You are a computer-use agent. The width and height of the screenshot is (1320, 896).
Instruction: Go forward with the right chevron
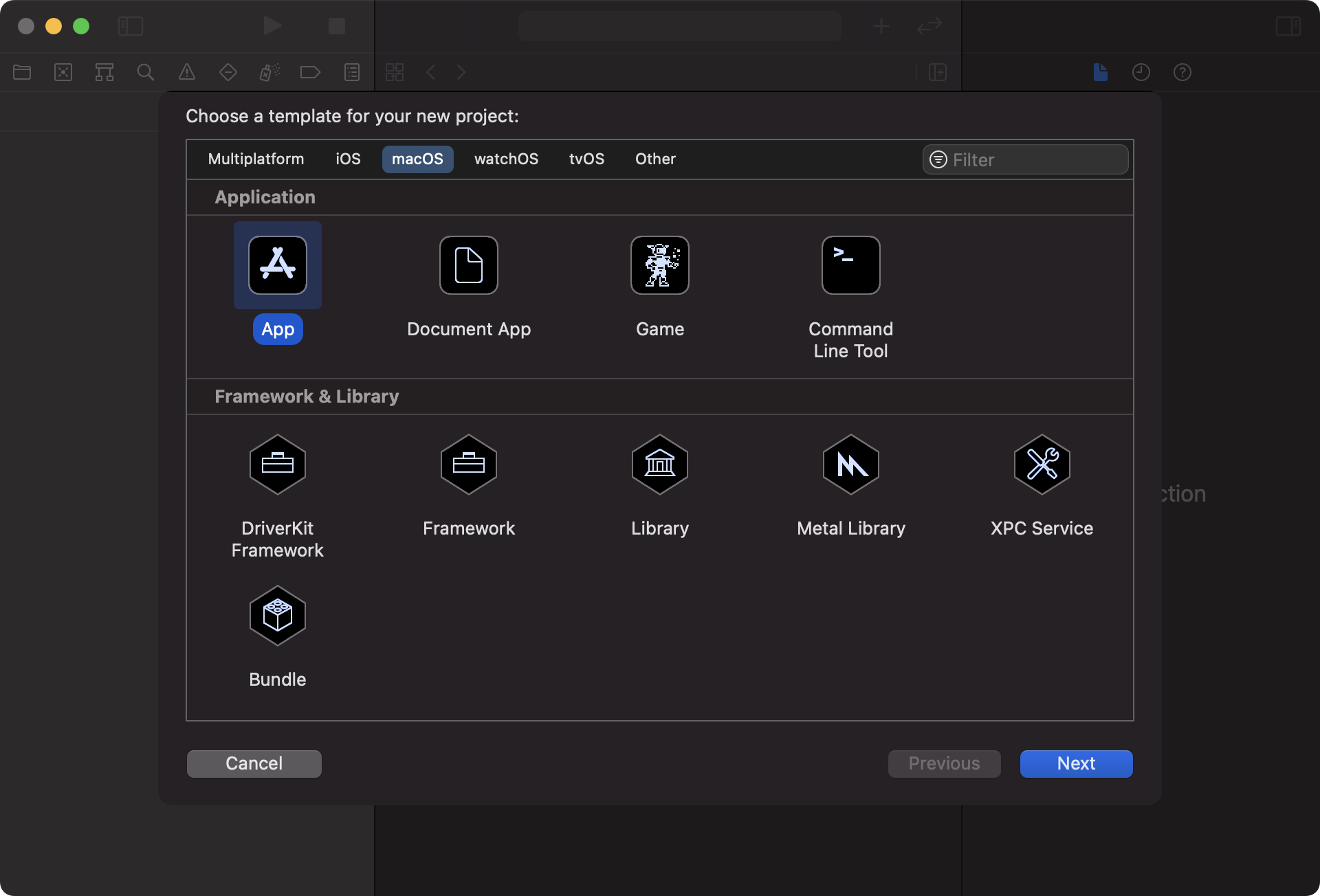pos(461,72)
